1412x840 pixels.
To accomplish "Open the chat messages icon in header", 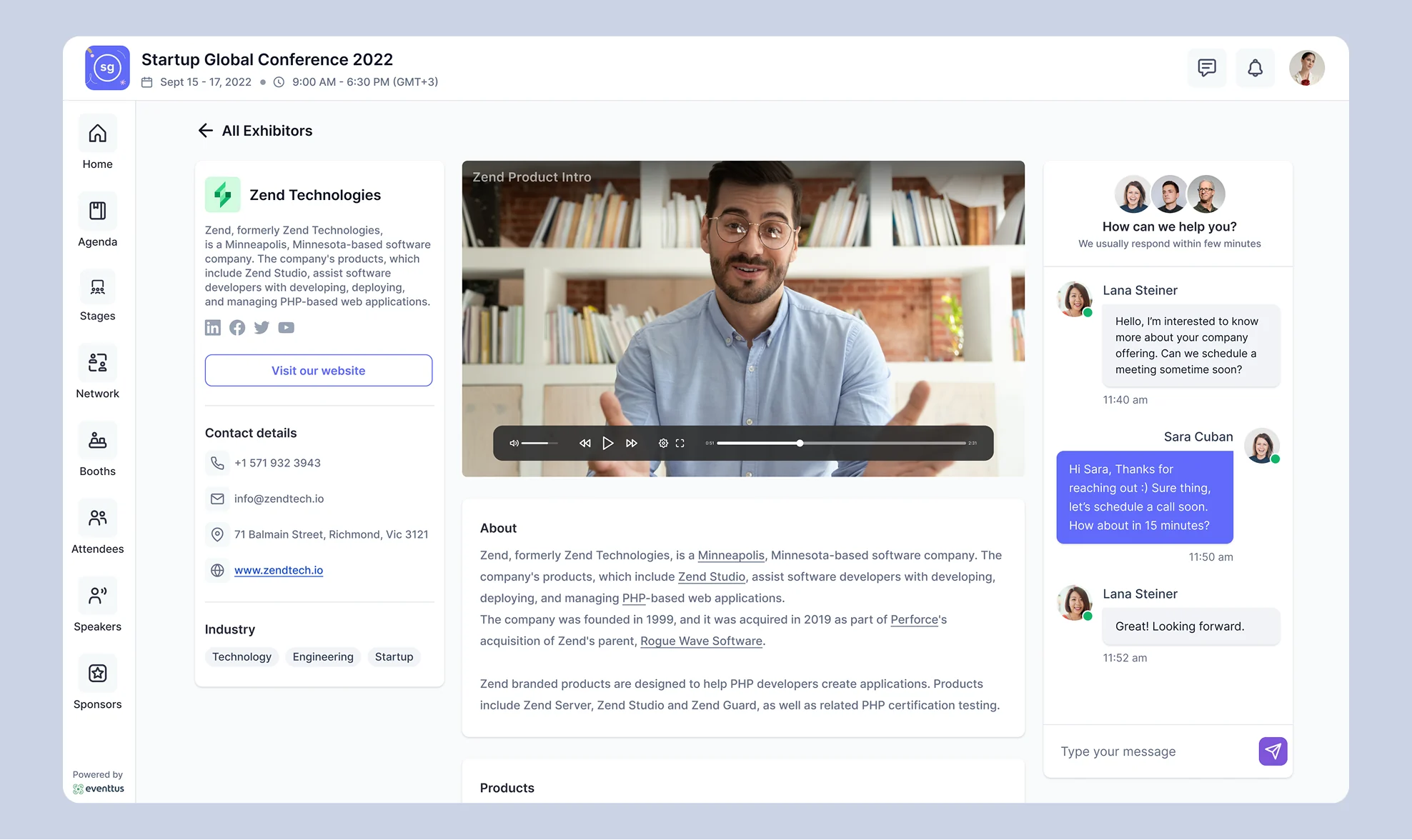I will coord(1207,68).
